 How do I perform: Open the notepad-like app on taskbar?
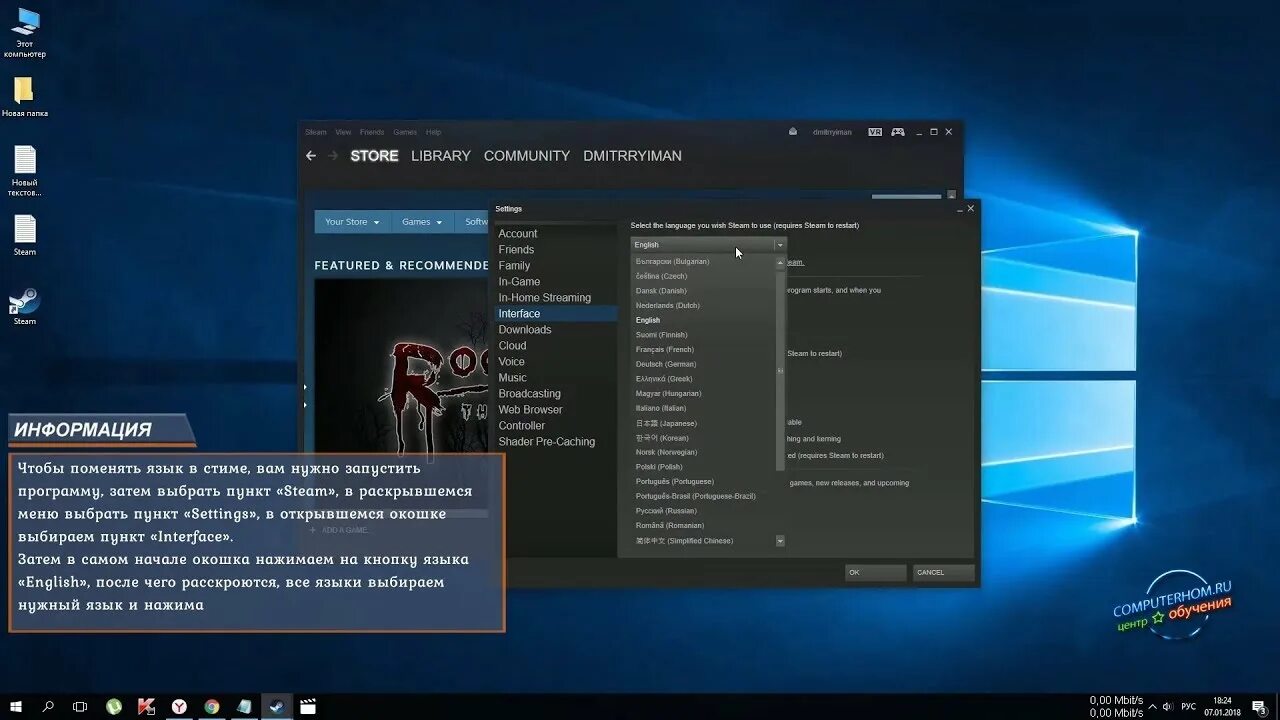tap(244, 706)
